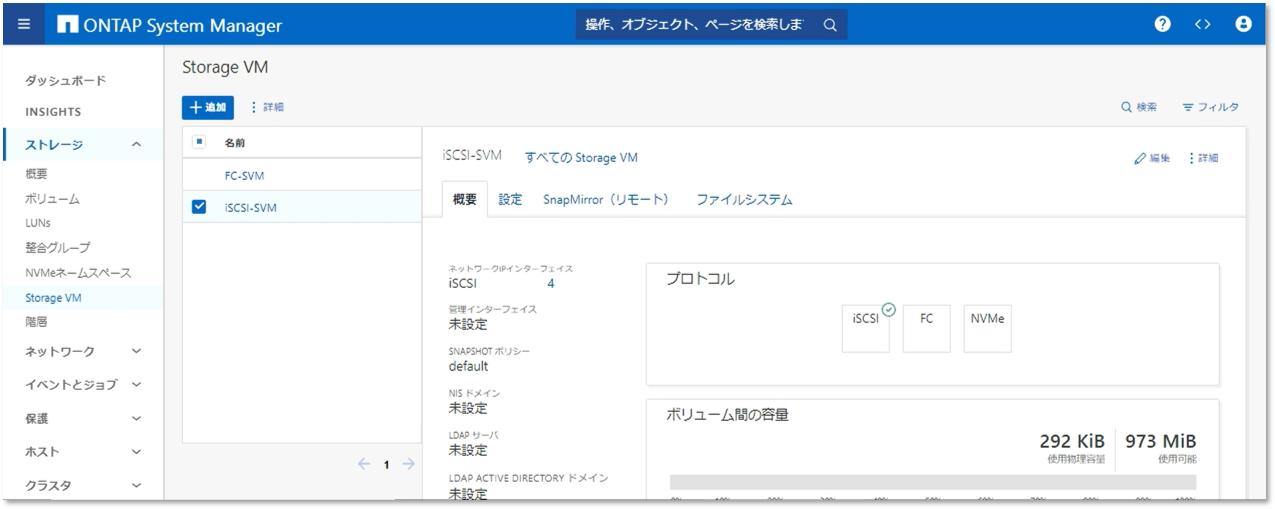Screen dimensions: 1275x509
Task: Go to previous page arrow in pagination
Action: [364, 464]
